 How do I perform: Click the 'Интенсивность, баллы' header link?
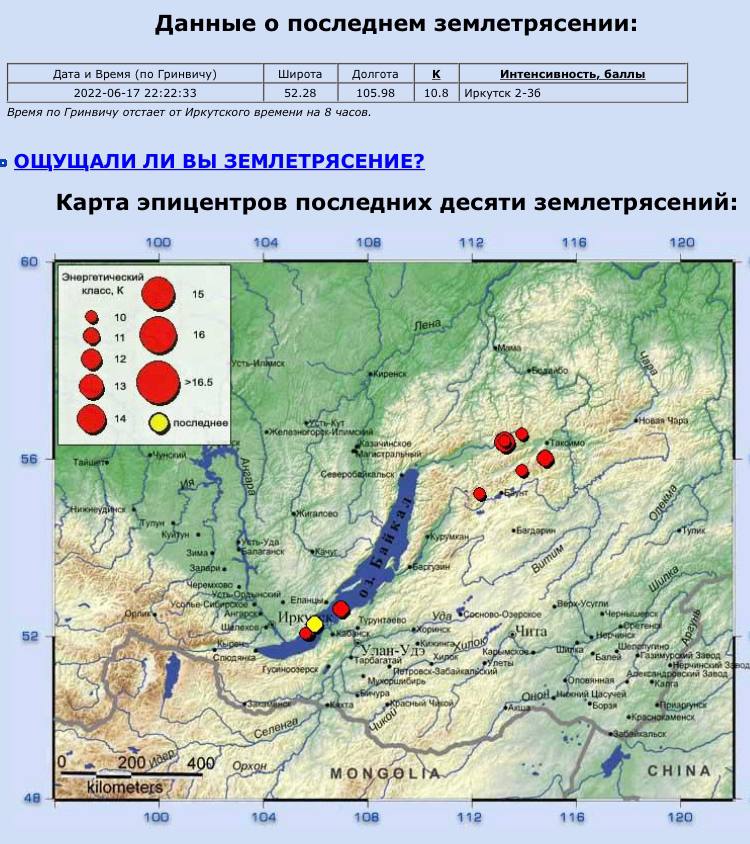point(572,74)
